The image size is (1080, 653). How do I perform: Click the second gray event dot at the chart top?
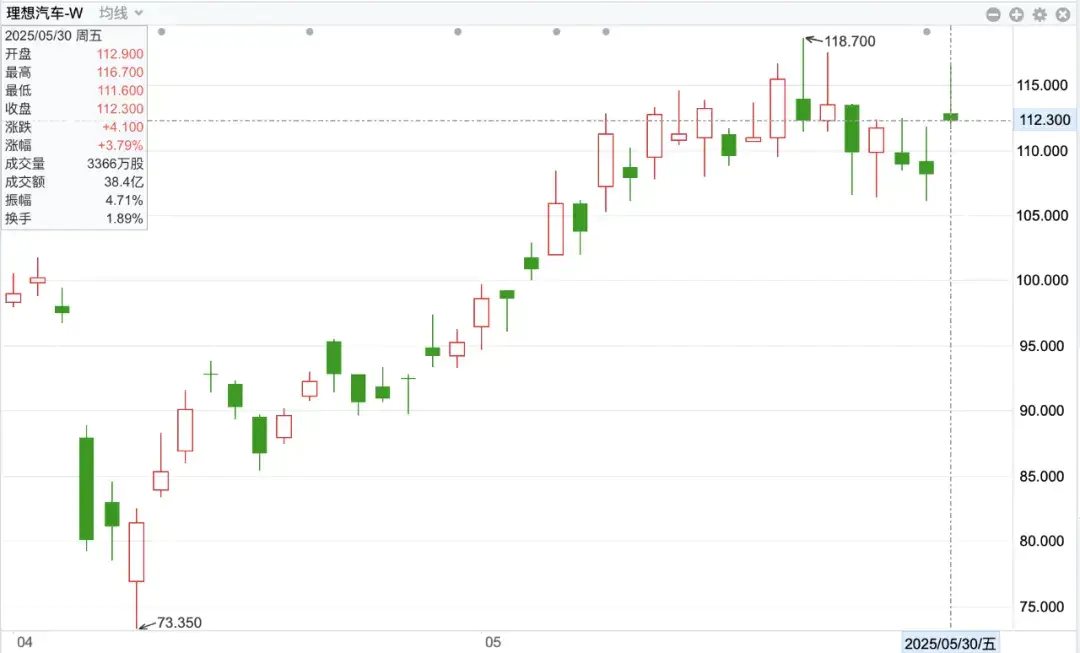click(309, 32)
